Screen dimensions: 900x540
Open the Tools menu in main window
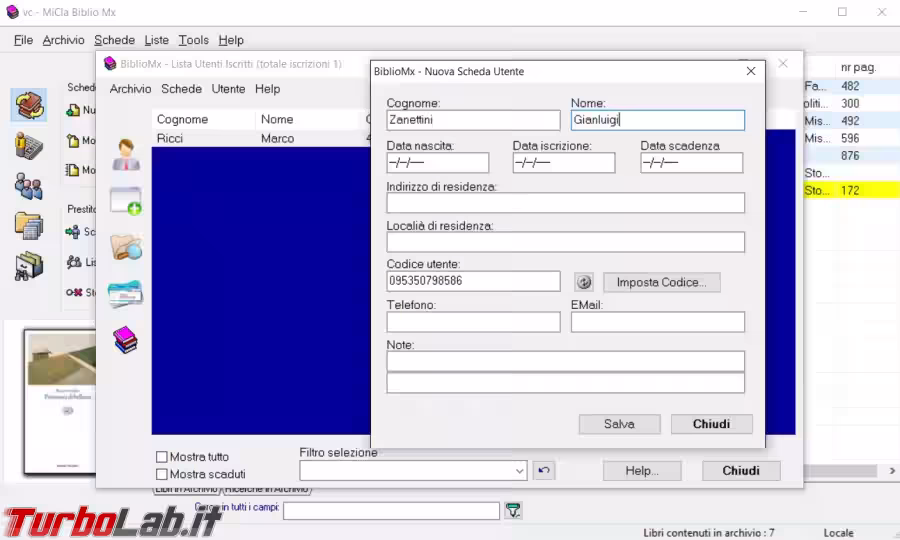(193, 40)
